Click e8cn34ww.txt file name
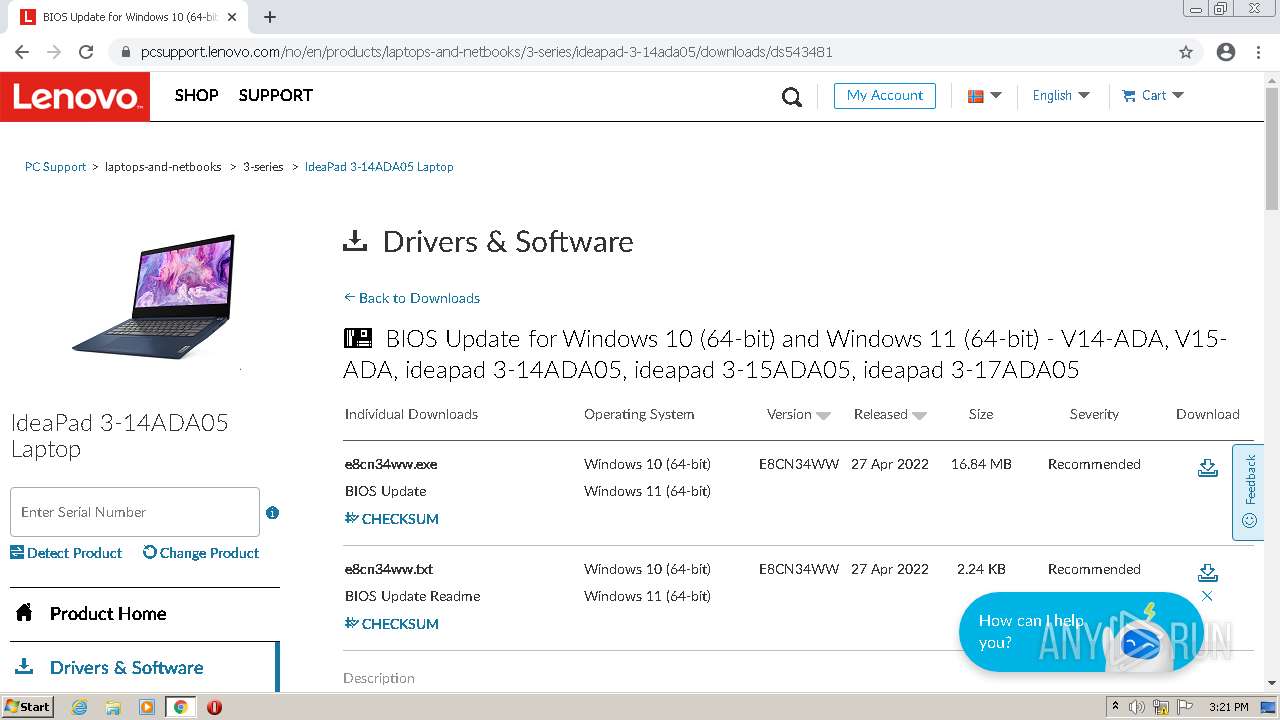Viewport: 1280px width, 720px height. (x=389, y=569)
